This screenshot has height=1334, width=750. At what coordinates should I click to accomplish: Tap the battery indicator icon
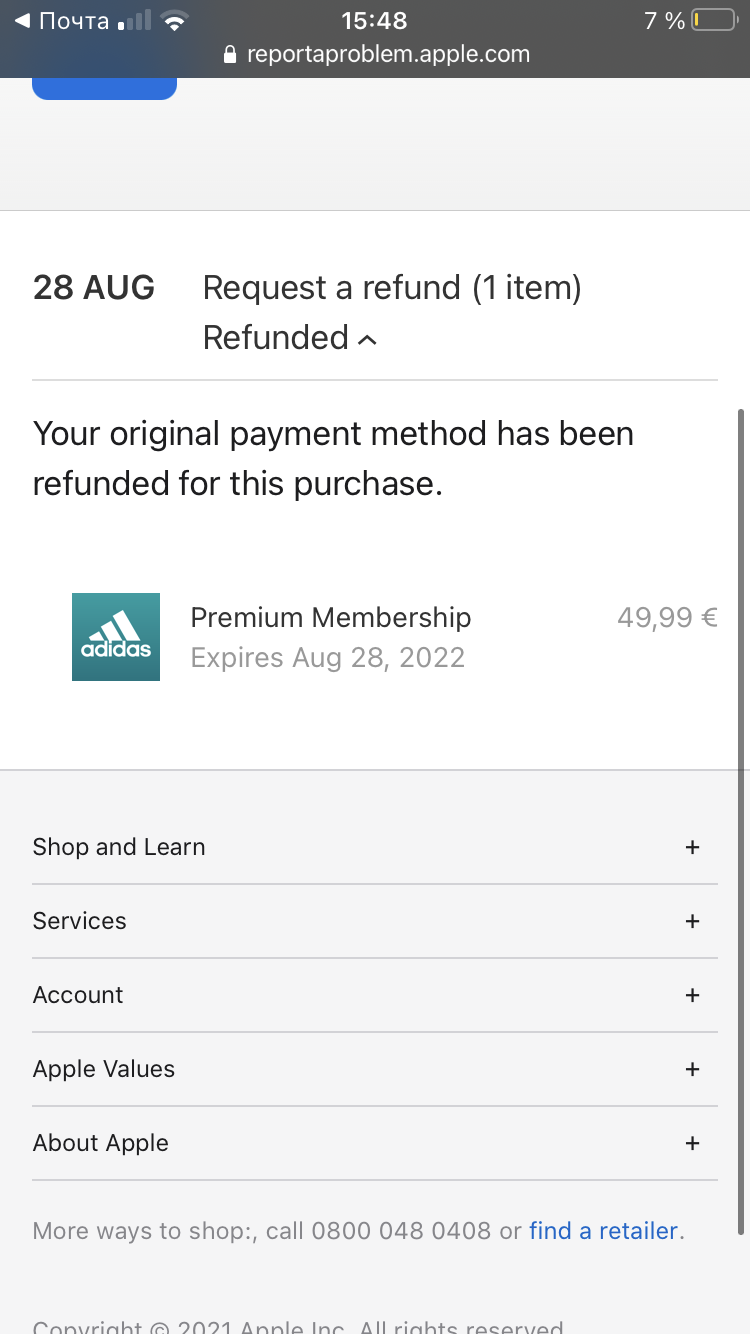[713, 21]
